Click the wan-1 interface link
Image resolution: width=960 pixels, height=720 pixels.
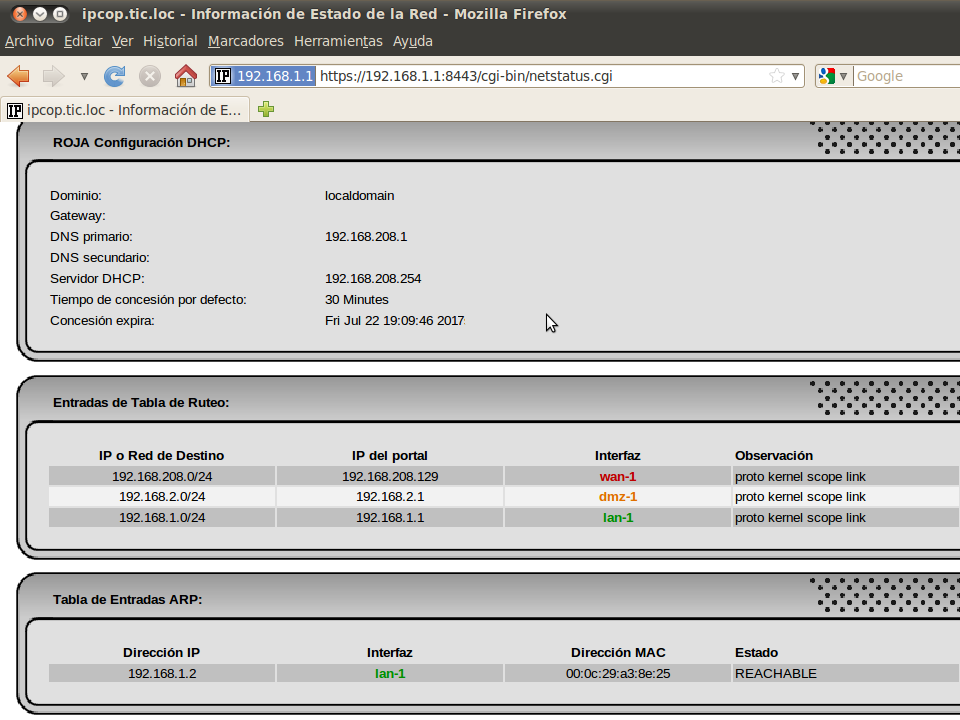click(x=617, y=476)
